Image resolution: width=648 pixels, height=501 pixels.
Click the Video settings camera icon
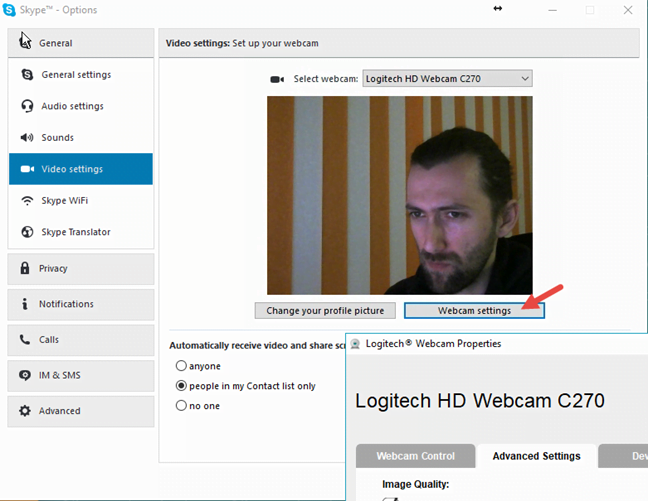[x=27, y=169]
